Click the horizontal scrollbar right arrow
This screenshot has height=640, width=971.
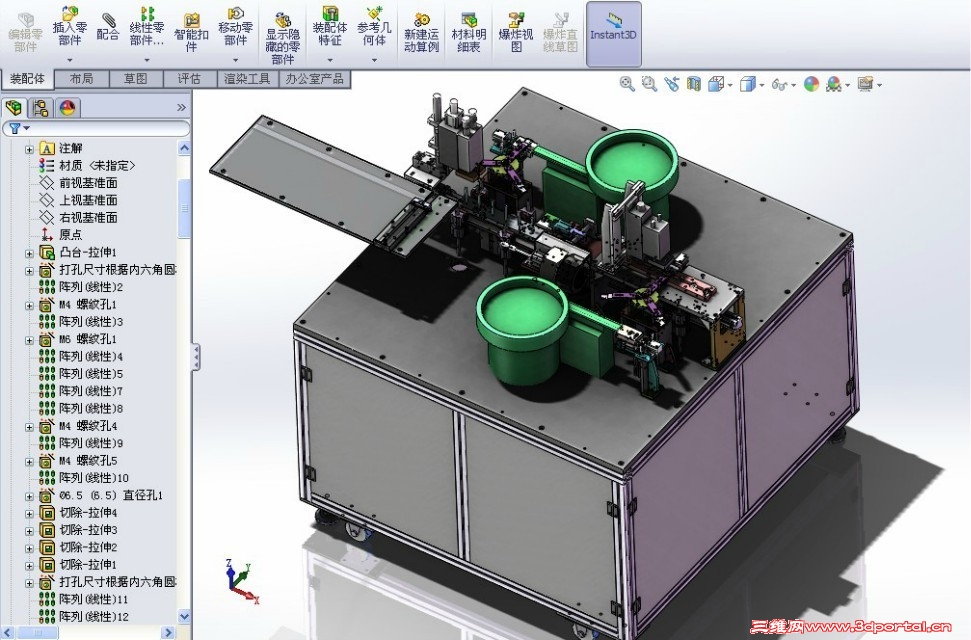[168, 633]
